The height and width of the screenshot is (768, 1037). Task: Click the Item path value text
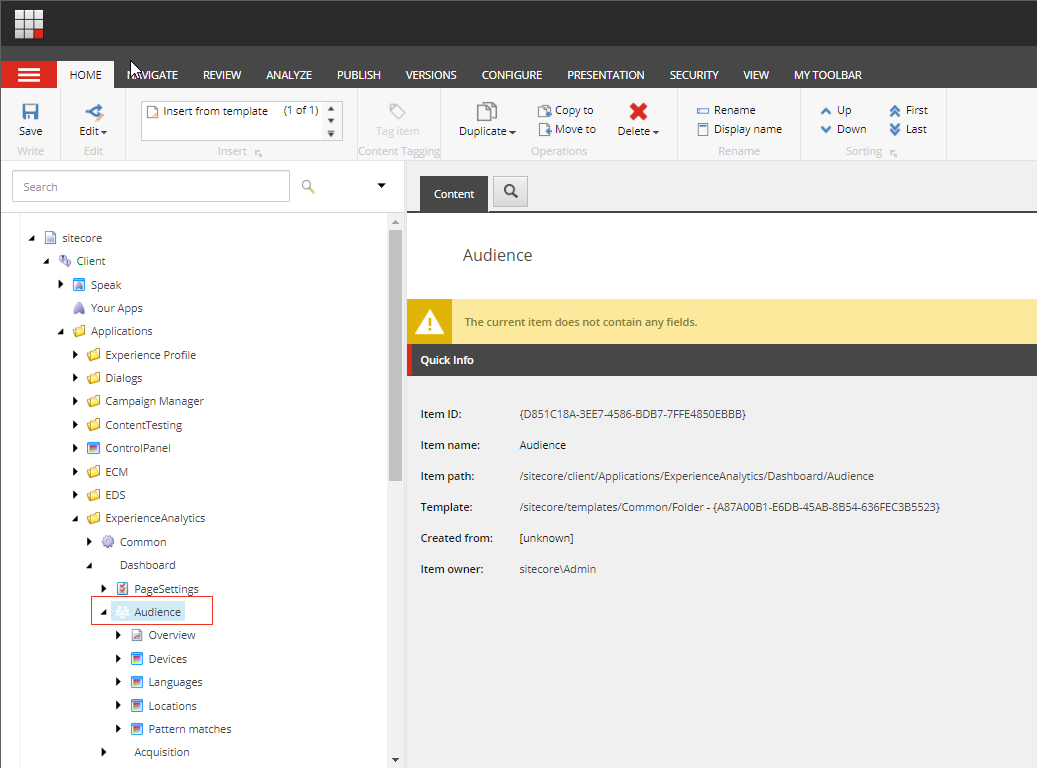click(x=696, y=476)
